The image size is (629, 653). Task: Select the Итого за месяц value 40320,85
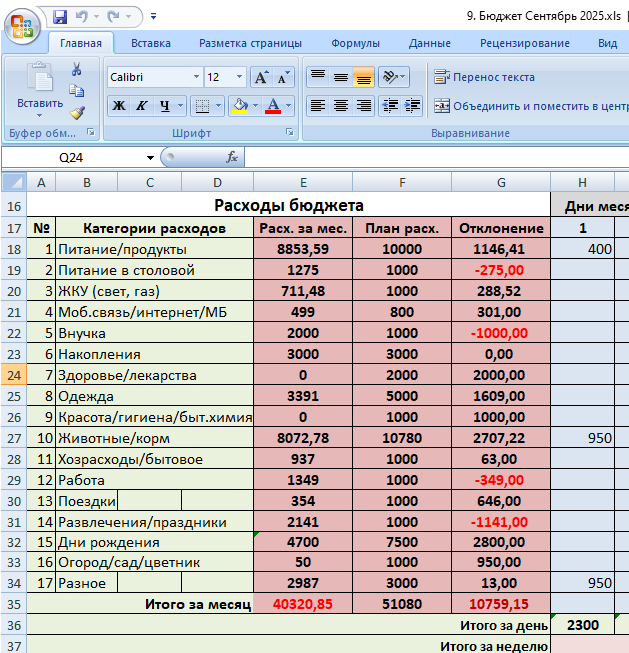303,604
